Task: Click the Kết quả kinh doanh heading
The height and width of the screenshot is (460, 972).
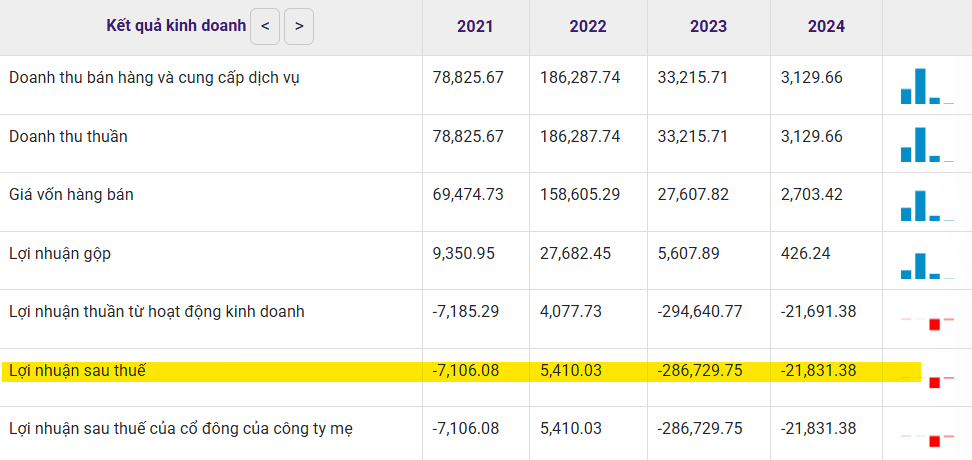Action: click(x=176, y=26)
